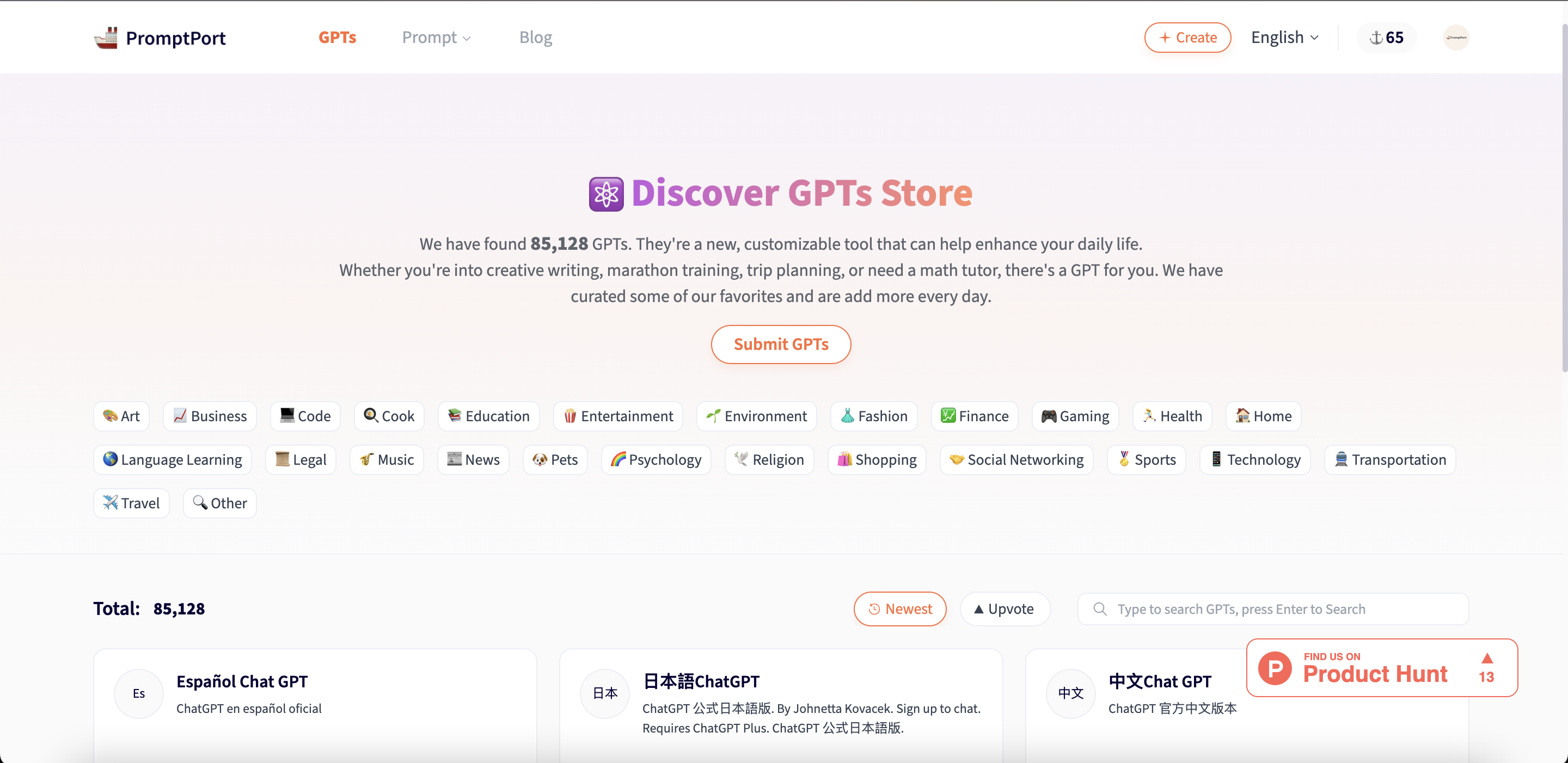
Task: Select the Travel category with airplane icon
Action: pyautogui.click(x=131, y=503)
